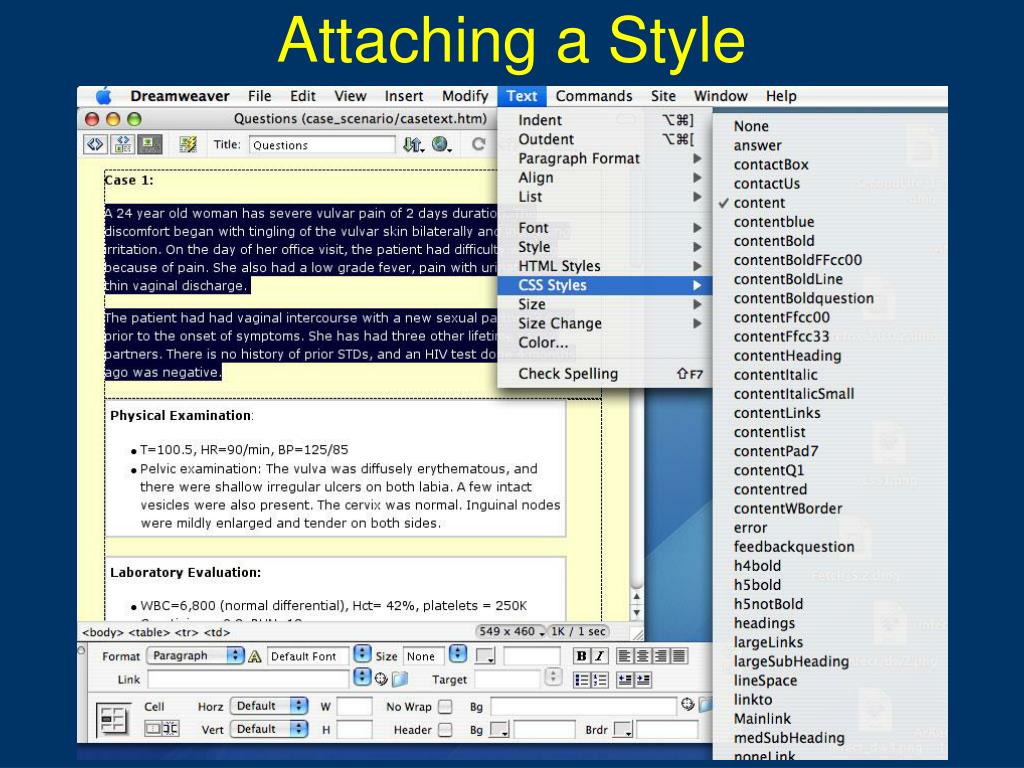The image size is (1024, 768).
Task: Click the Link input field
Action: (x=249, y=679)
